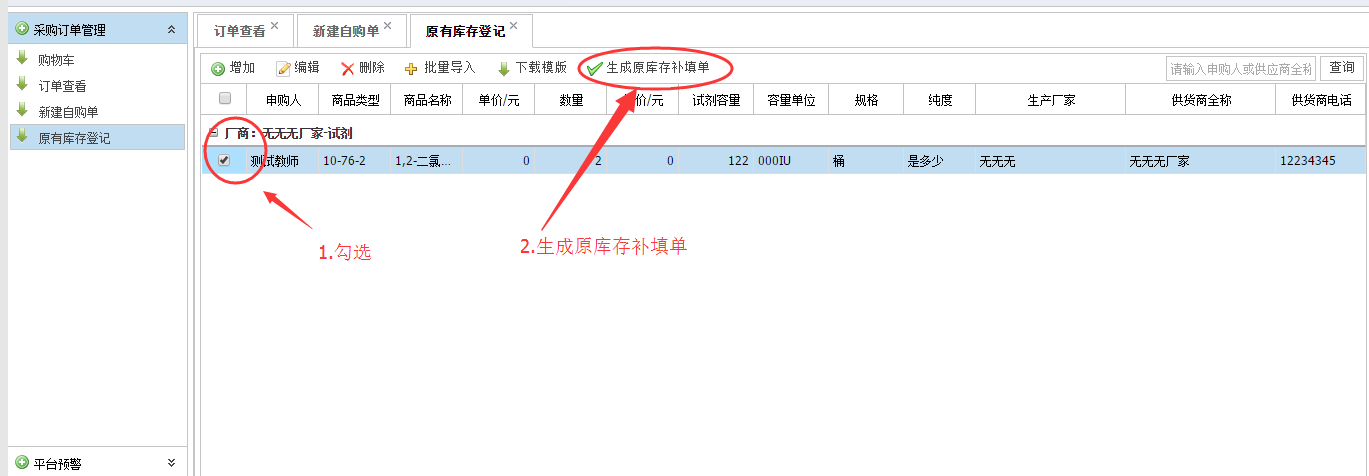The height and width of the screenshot is (476, 1369).
Task: Click the 查询 (Search) button
Action: (1342, 68)
